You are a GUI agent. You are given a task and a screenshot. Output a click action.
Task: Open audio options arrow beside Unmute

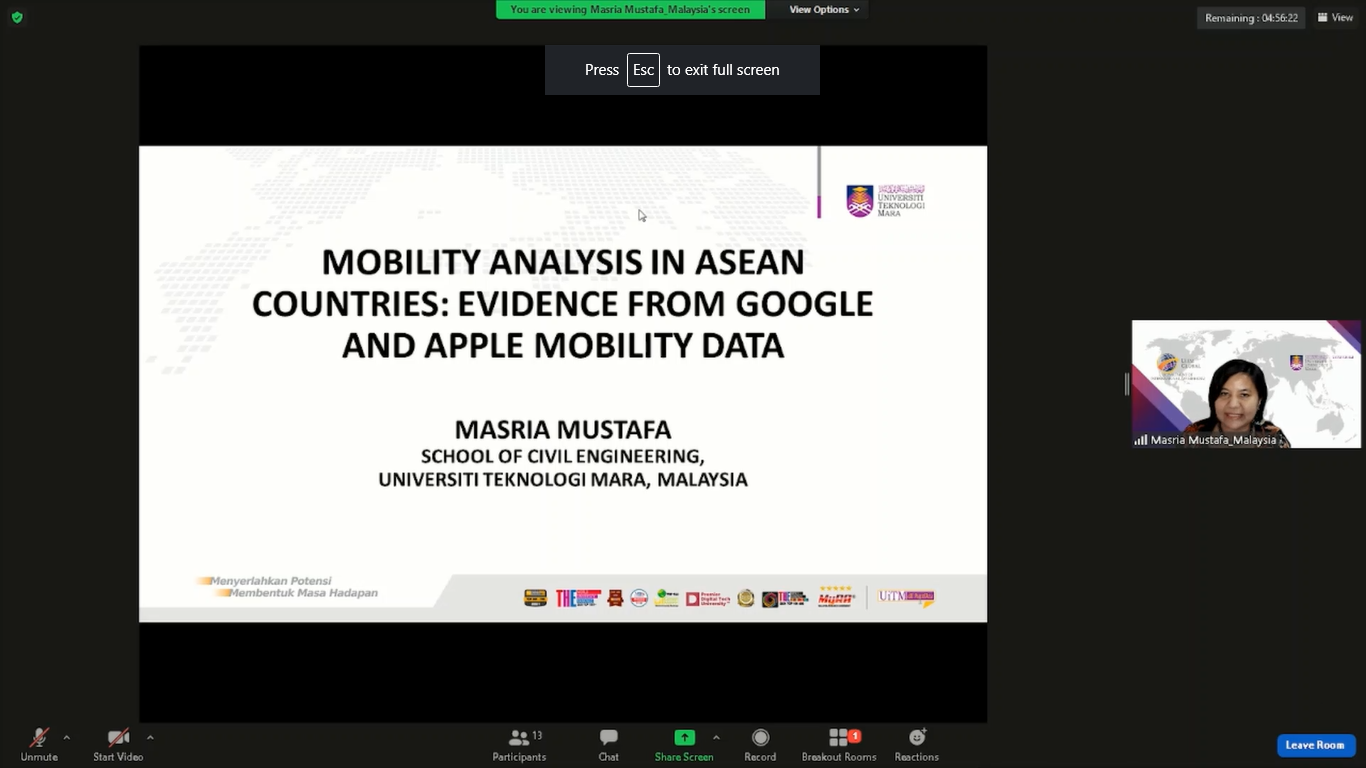pos(67,738)
